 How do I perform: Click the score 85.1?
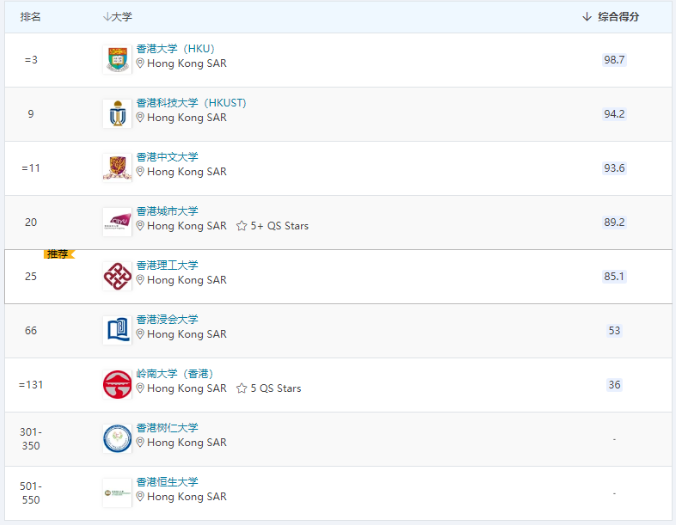[x=614, y=276]
